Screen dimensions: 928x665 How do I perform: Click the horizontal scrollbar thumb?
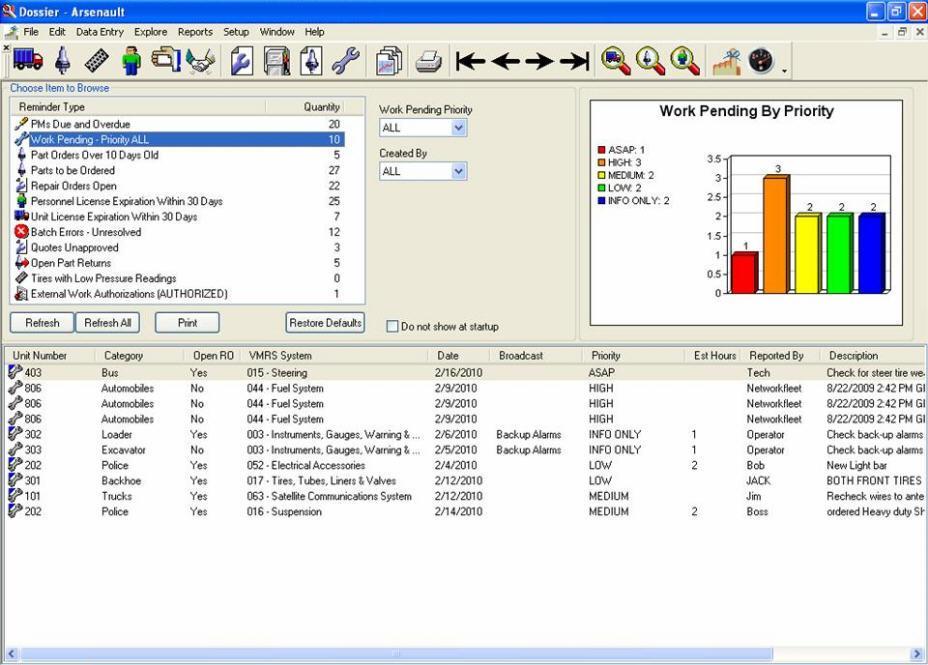(x=397, y=654)
